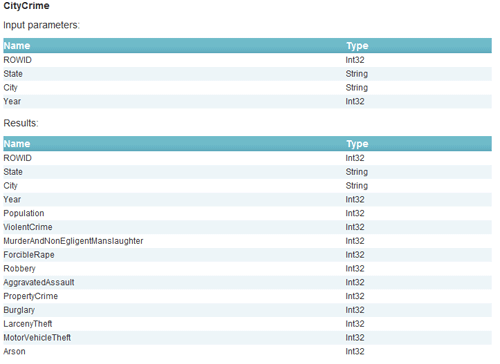Click the MotorVehicleTheft result name
500x364 pixels.
(37, 338)
